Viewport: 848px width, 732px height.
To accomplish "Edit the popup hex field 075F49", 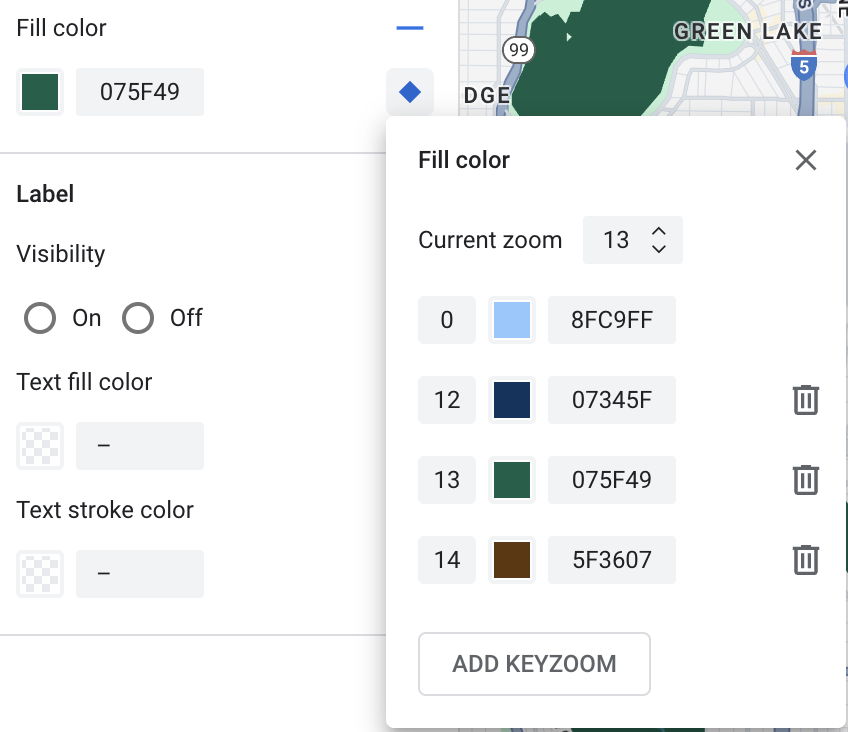I will (612, 480).
